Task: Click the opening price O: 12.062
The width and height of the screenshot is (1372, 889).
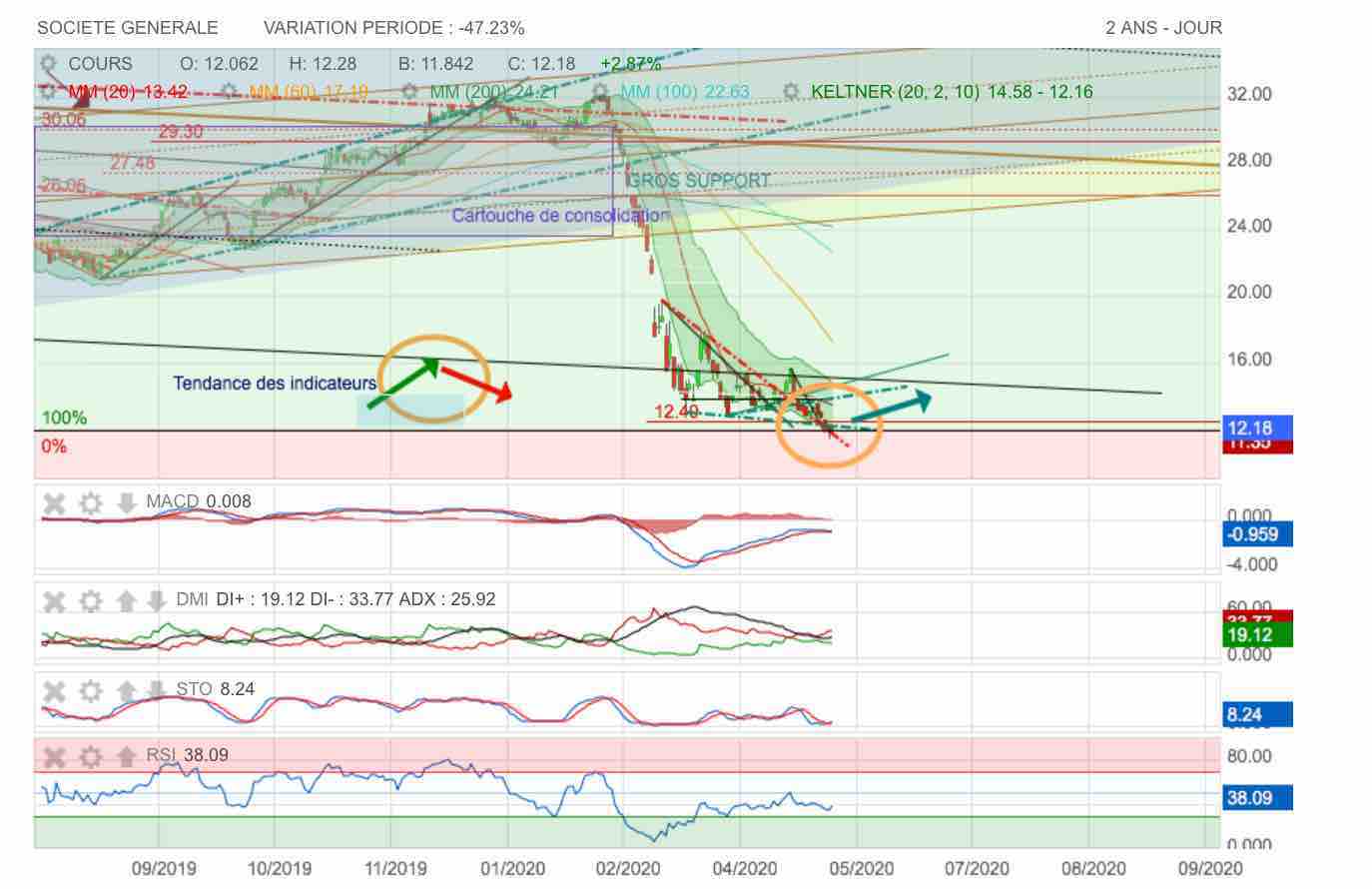Action: pyautogui.click(x=219, y=64)
